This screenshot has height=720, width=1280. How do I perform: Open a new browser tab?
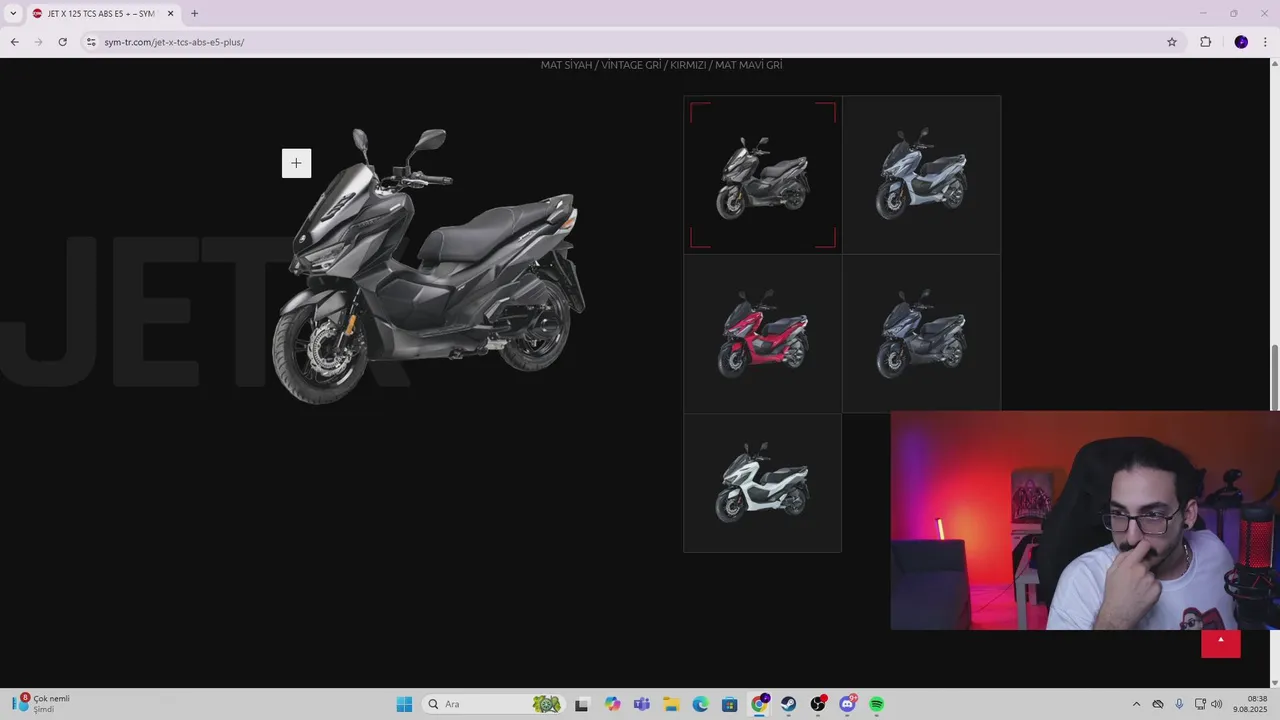(194, 14)
